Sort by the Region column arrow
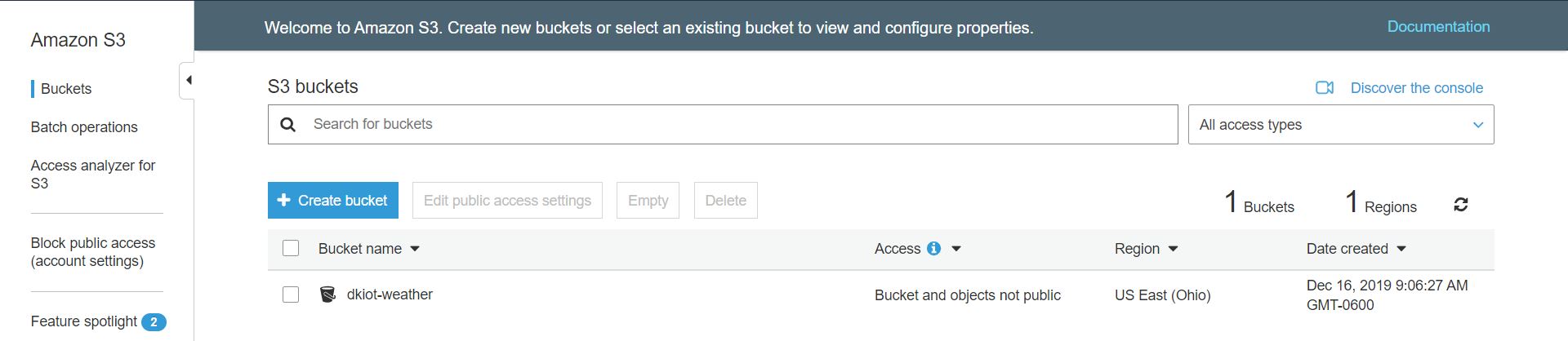This screenshot has width=1568, height=341. (1174, 249)
